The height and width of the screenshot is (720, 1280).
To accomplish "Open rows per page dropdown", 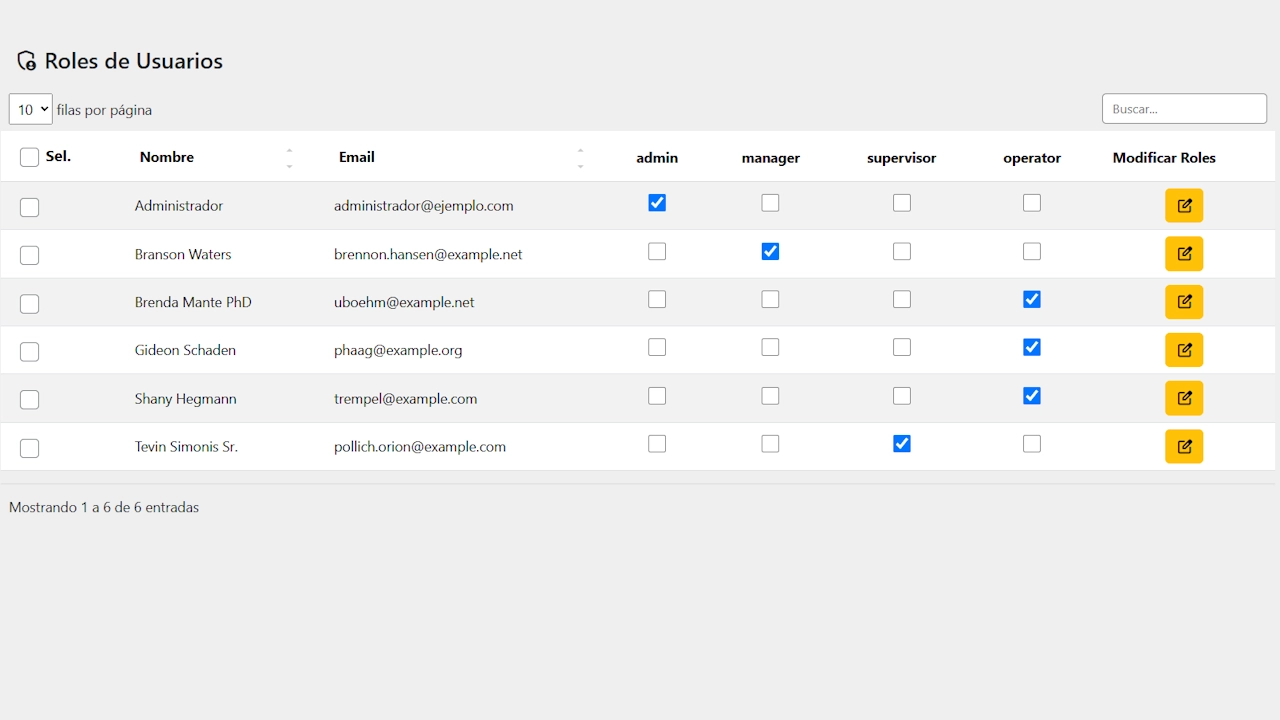I will pyautogui.click(x=31, y=109).
